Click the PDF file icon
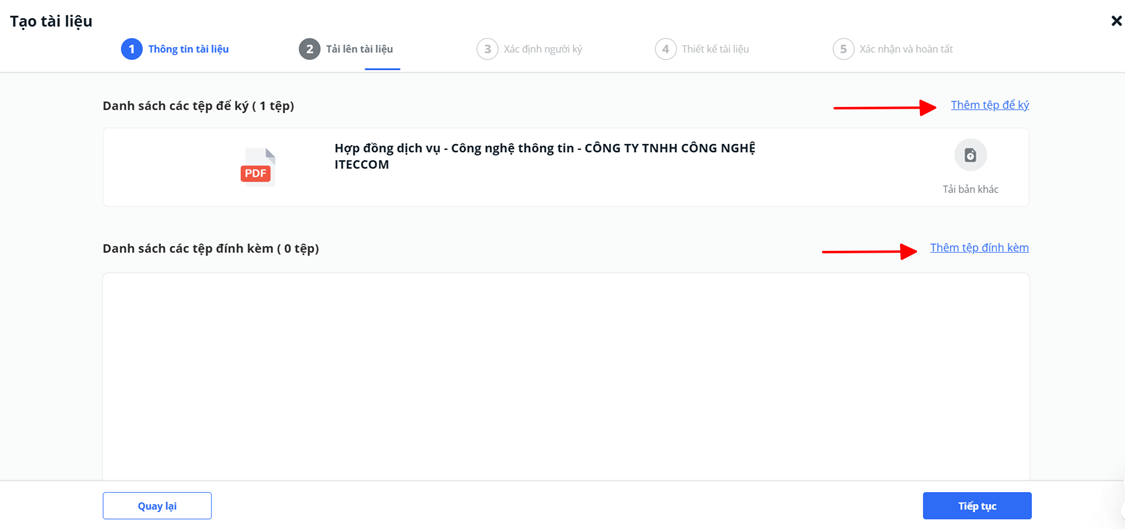 pyautogui.click(x=258, y=167)
